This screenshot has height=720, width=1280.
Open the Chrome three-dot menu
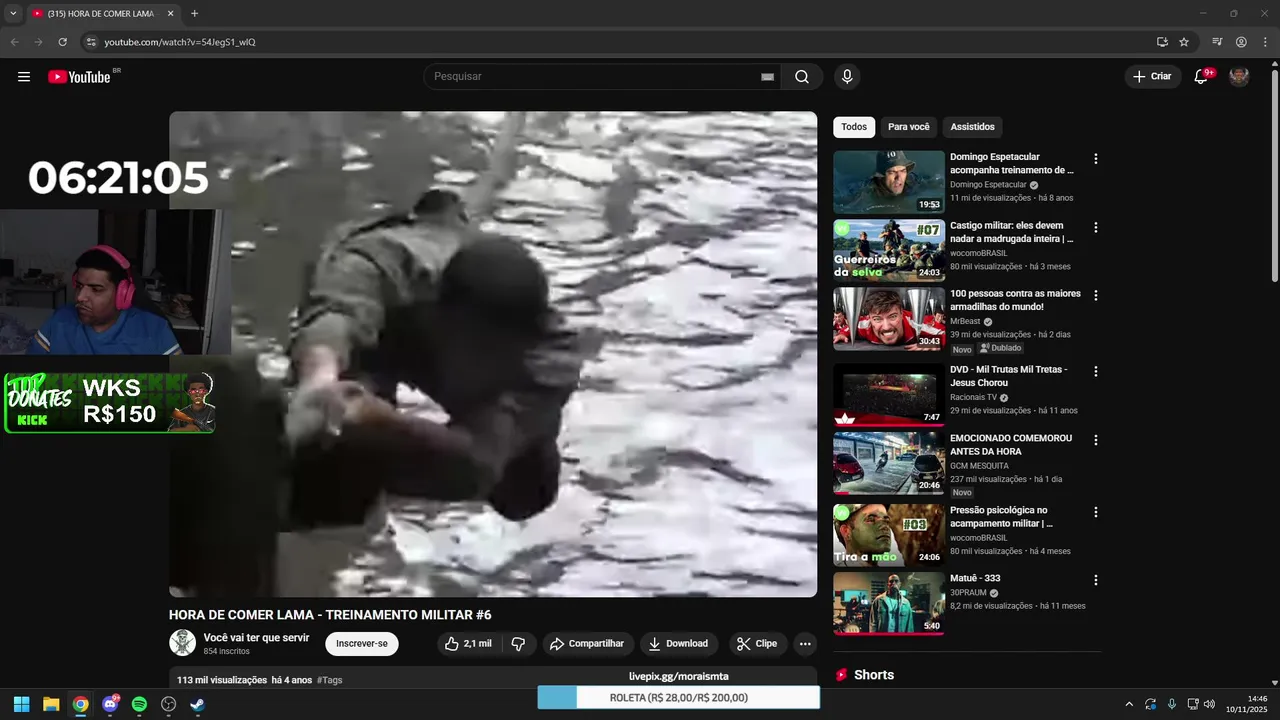(x=1265, y=42)
